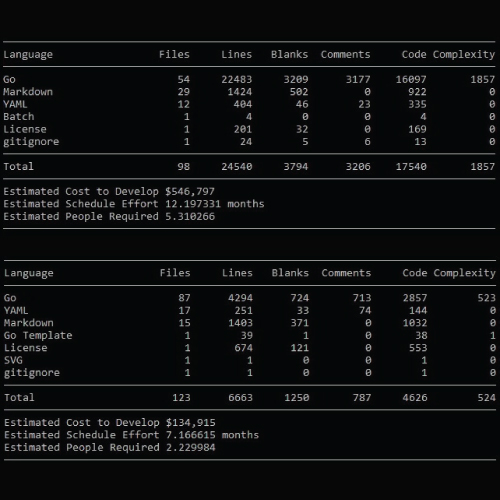
Task: Click the cost estimate $134,915
Action: [x=191, y=422]
